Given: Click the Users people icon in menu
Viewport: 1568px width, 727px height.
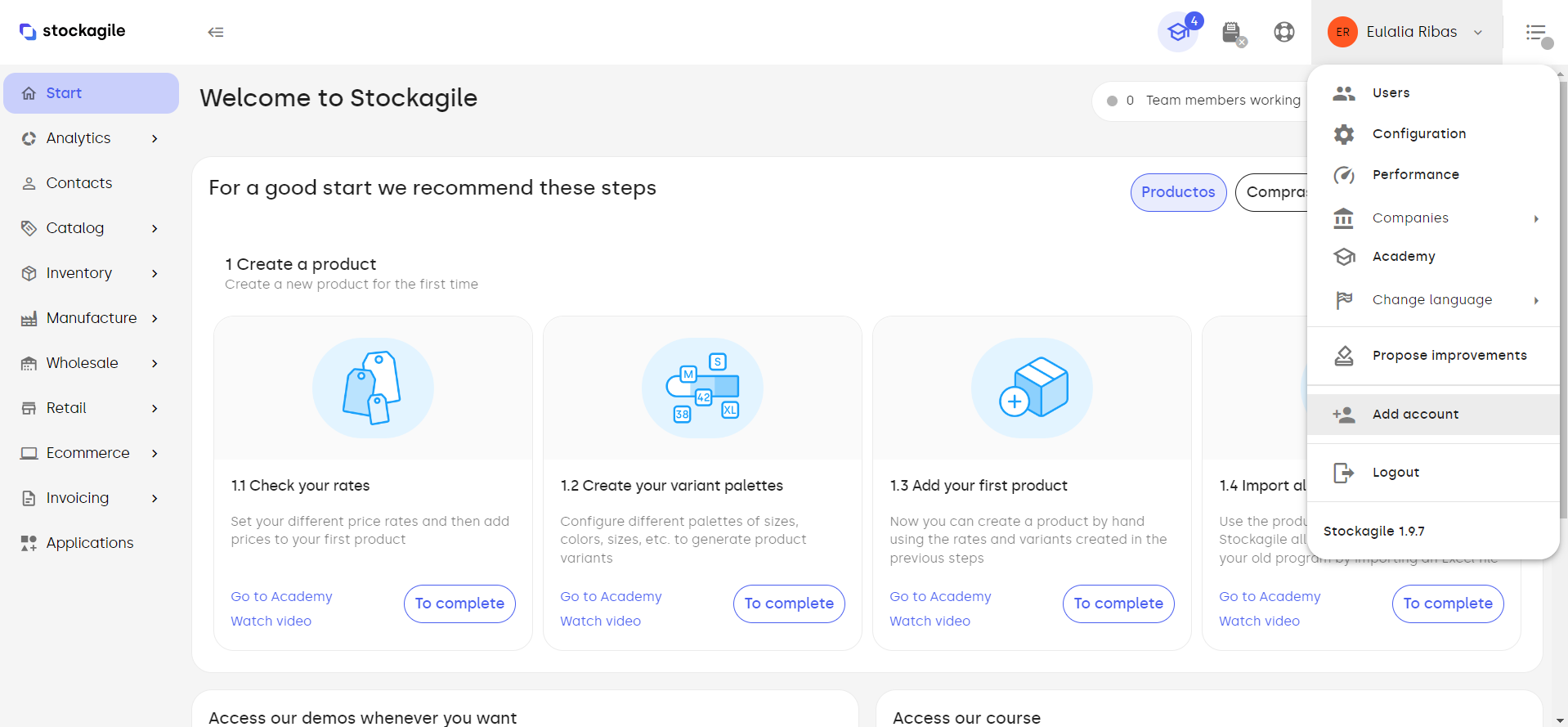Looking at the screenshot, I should point(1344,93).
